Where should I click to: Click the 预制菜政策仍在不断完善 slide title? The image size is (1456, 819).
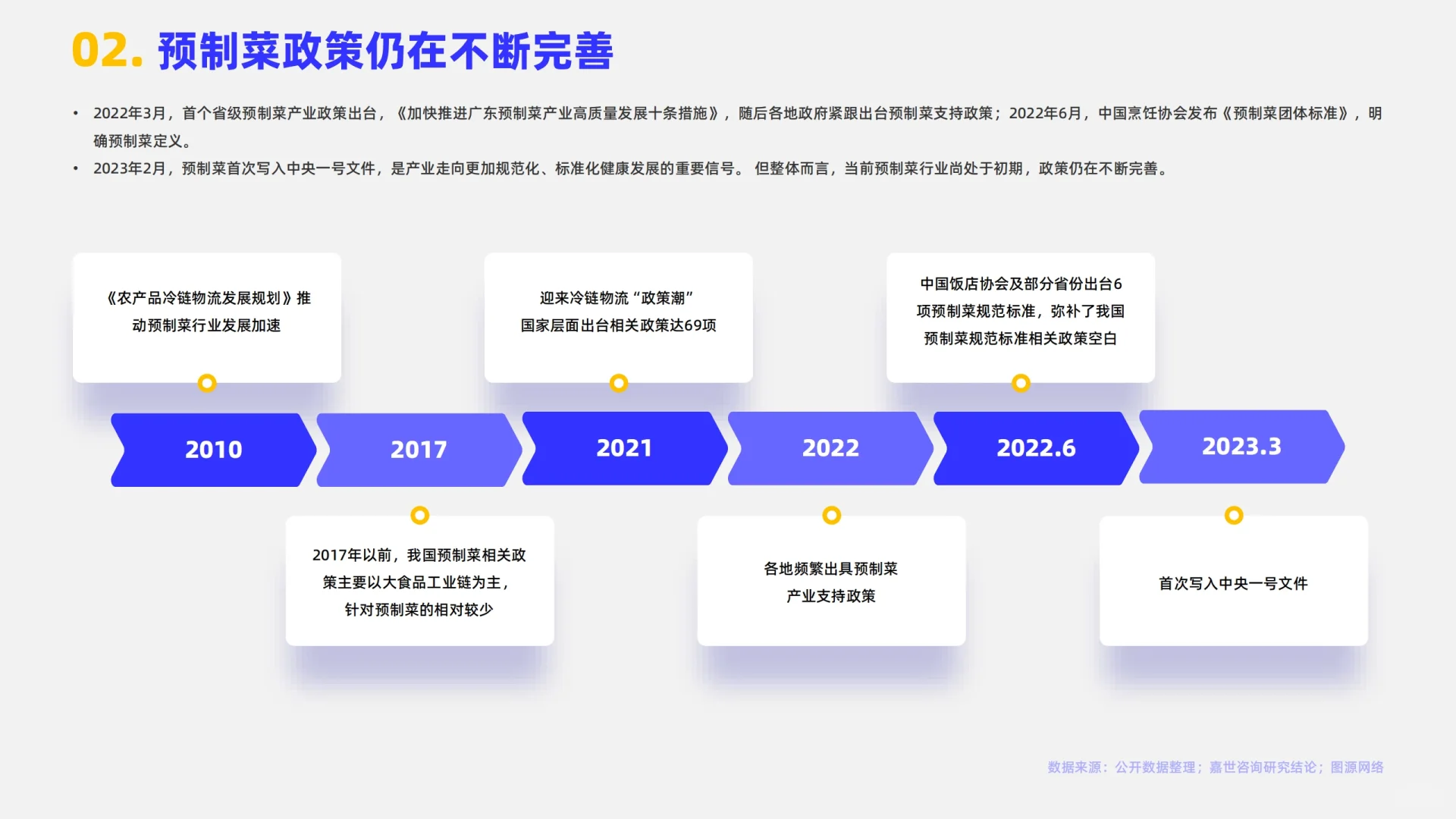pyautogui.click(x=385, y=52)
